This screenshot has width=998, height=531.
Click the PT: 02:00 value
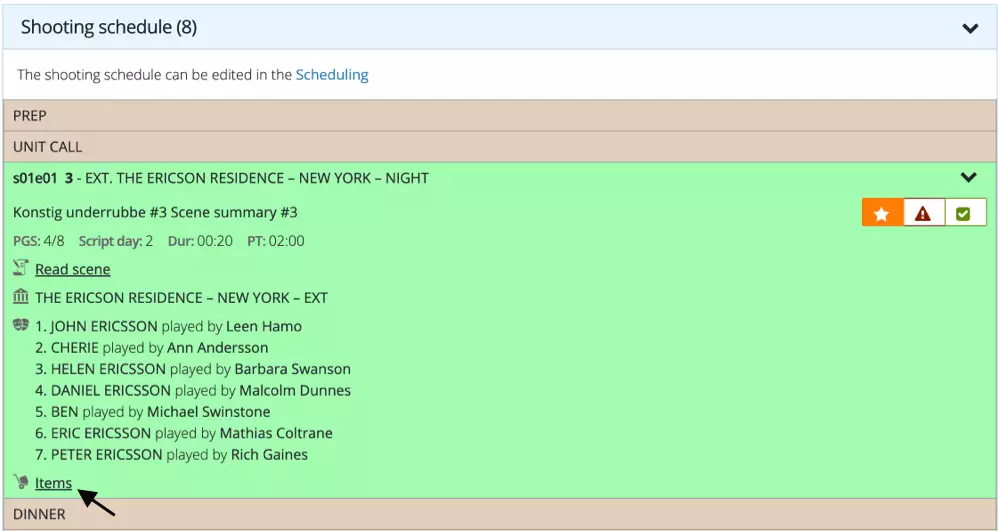pos(276,241)
